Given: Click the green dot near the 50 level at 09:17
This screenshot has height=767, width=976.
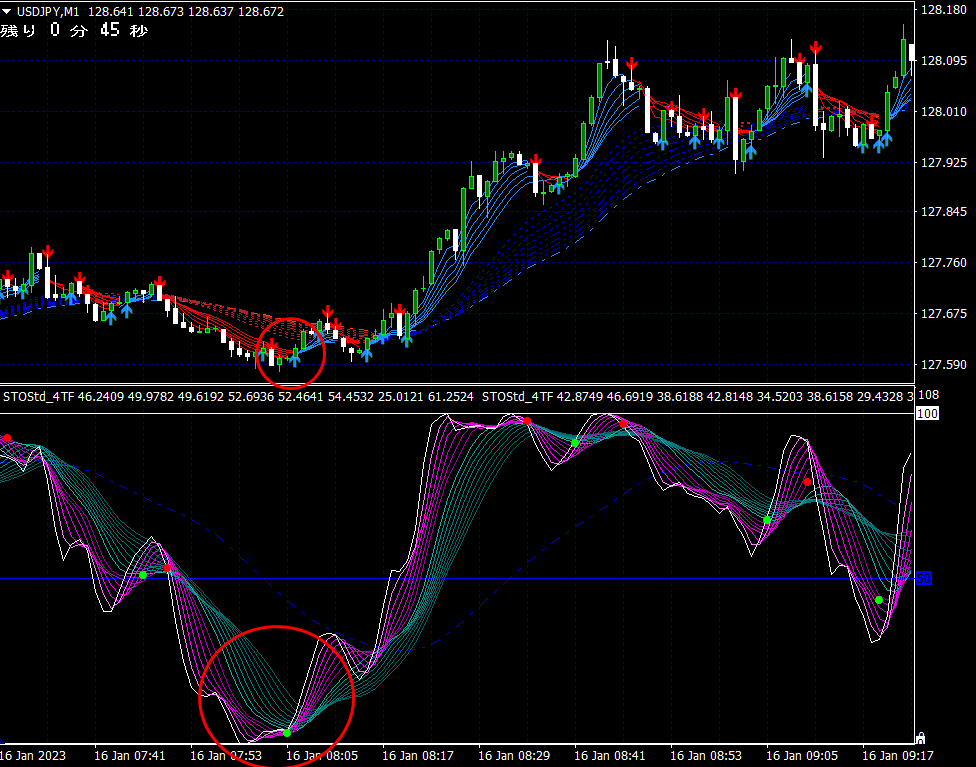Looking at the screenshot, I should coord(879,600).
